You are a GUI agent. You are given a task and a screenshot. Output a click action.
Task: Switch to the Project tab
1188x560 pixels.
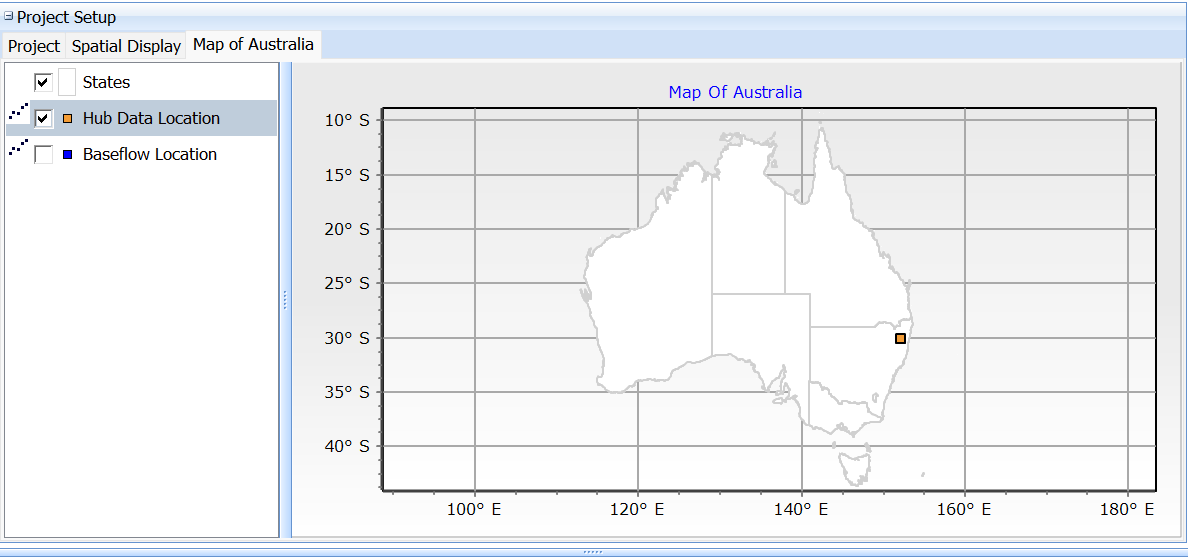[34, 46]
